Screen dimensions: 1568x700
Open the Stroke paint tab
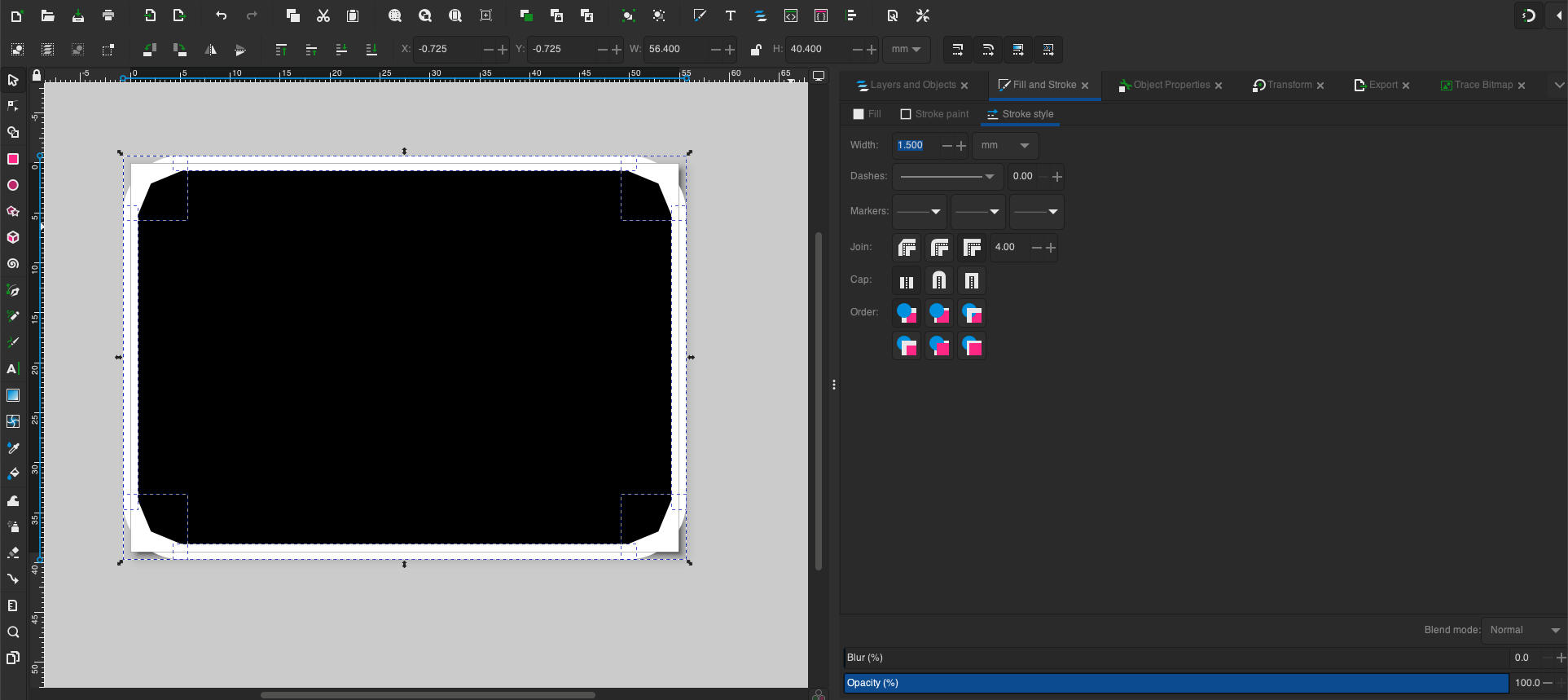[x=934, y=114]
